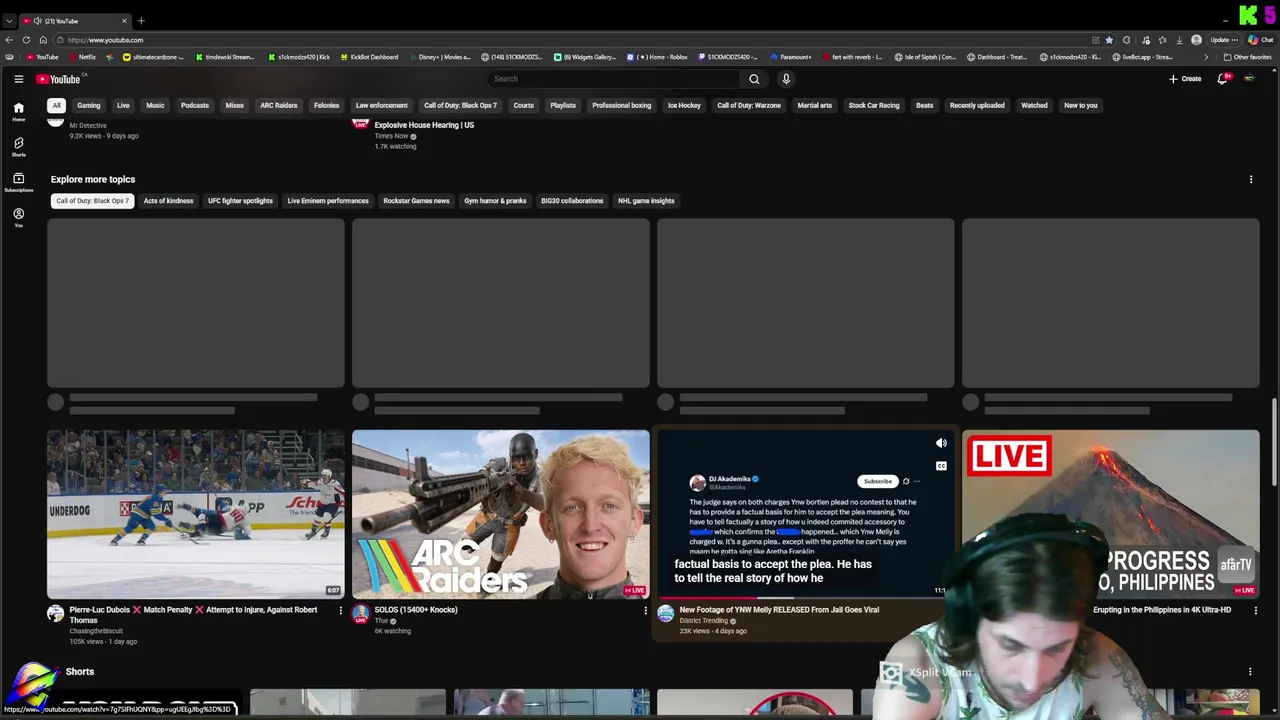This screenshot has height=720, width=1280.
Task: Open the account avatar menu
Action: pos(1249,78)
